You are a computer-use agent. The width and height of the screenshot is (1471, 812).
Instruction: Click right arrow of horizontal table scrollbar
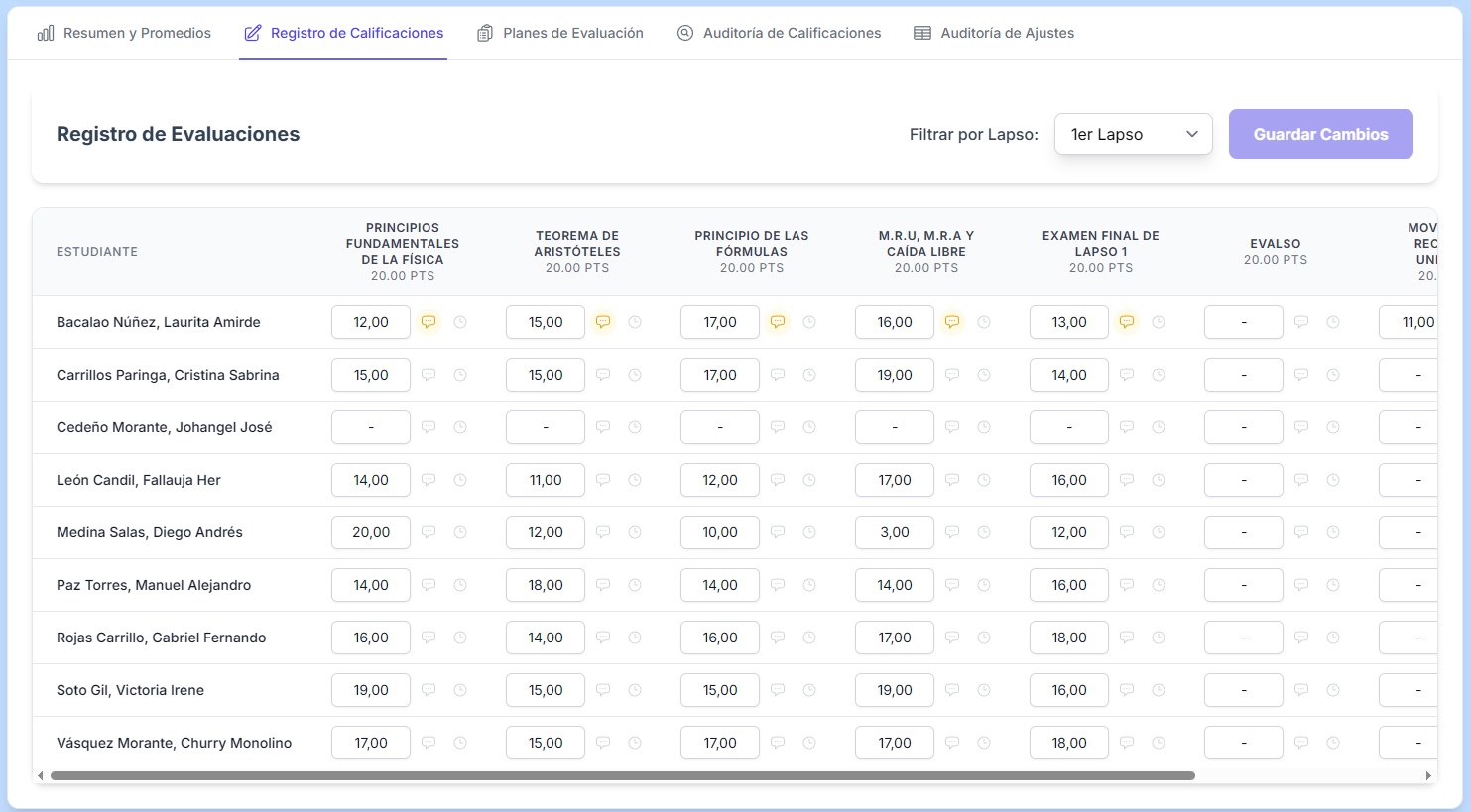point(1428,775)
